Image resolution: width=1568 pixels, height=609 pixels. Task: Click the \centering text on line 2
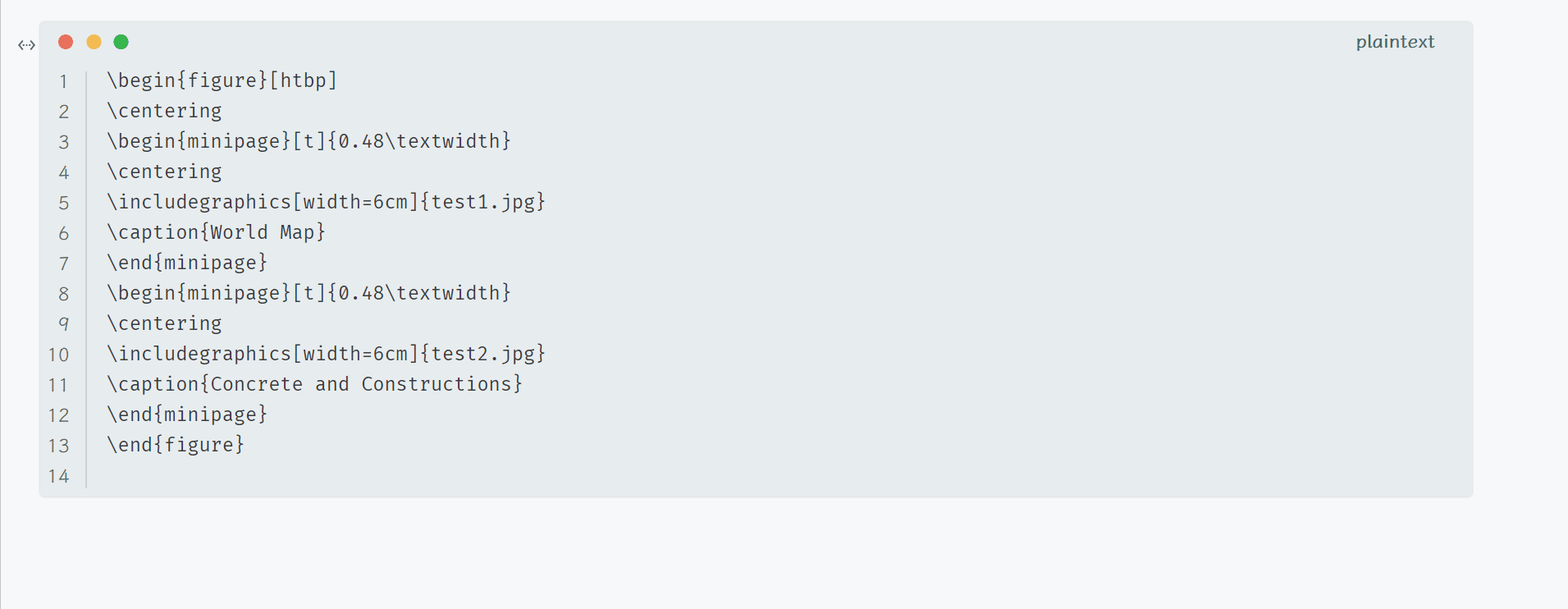pyautogui.click(x=164, y=111)
